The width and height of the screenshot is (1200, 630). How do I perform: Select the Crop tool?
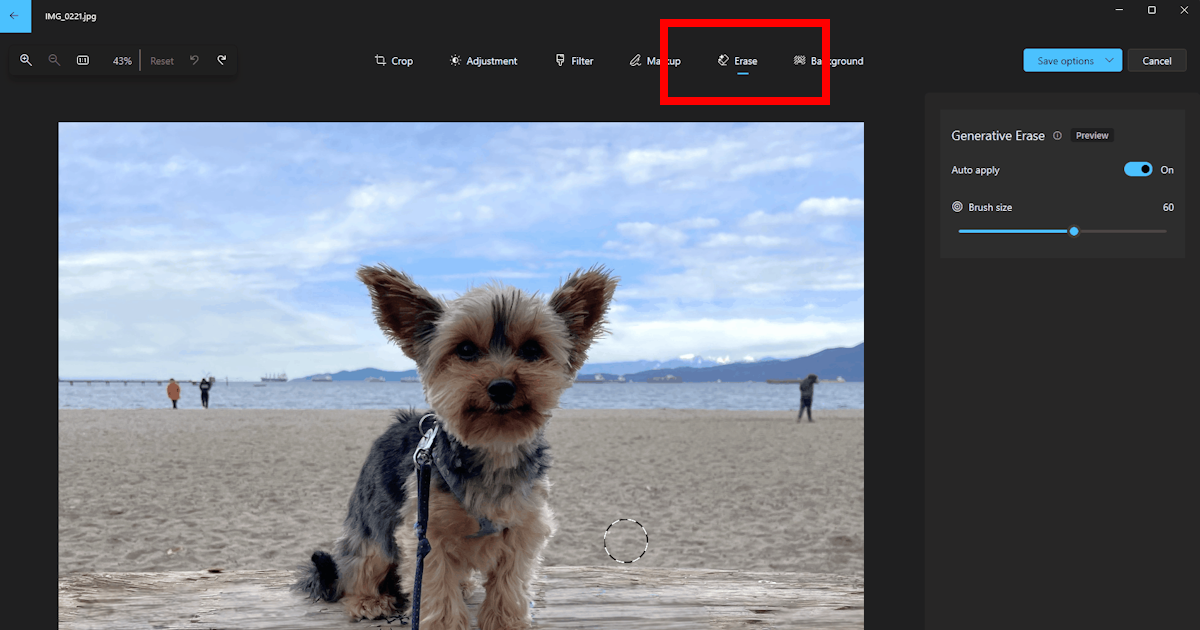pos(393,60)
